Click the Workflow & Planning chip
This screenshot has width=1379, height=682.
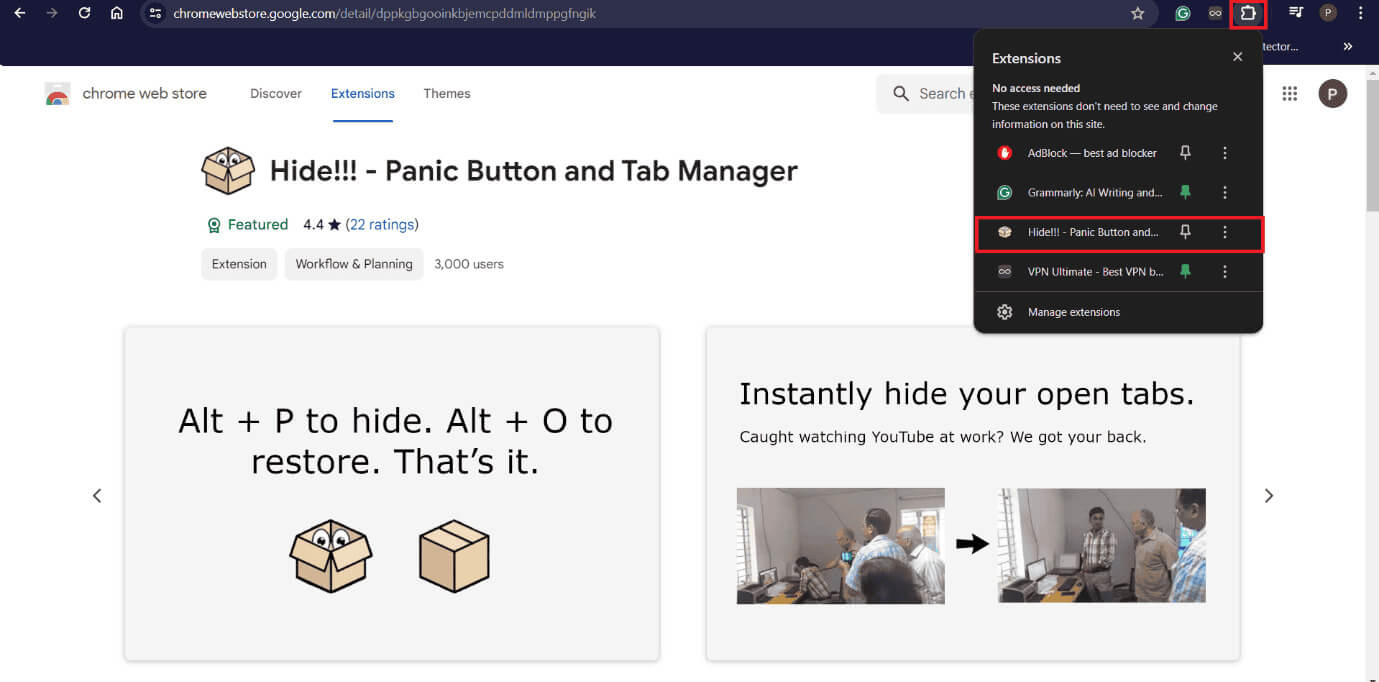point(354,264)
